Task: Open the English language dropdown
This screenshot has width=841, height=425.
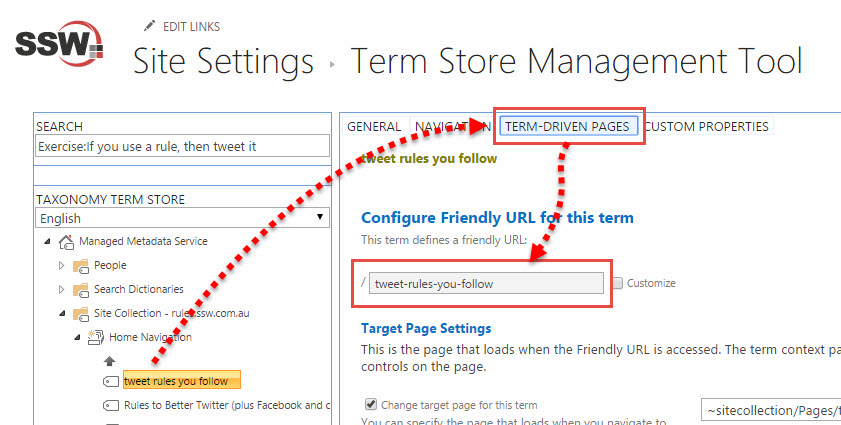Action: click(182, 218)
